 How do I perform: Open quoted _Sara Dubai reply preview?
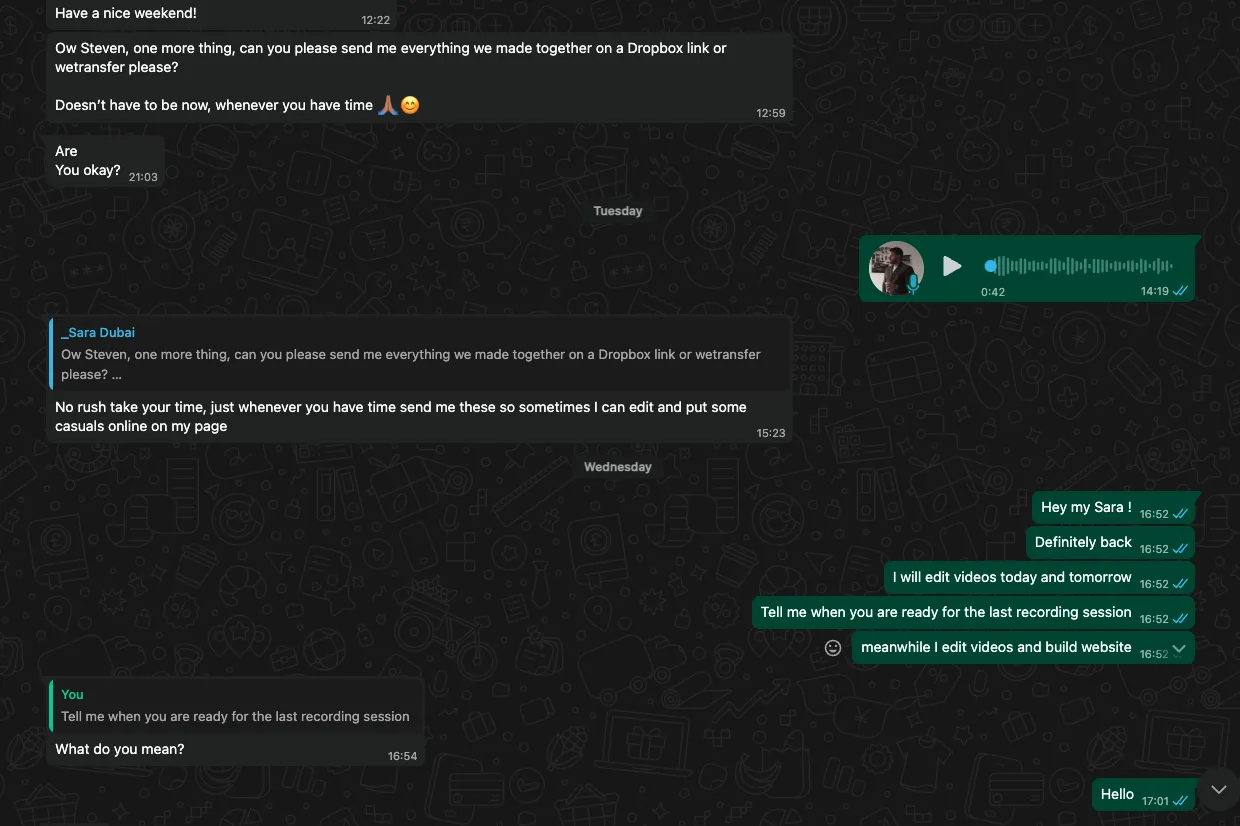tap(420, 353)
